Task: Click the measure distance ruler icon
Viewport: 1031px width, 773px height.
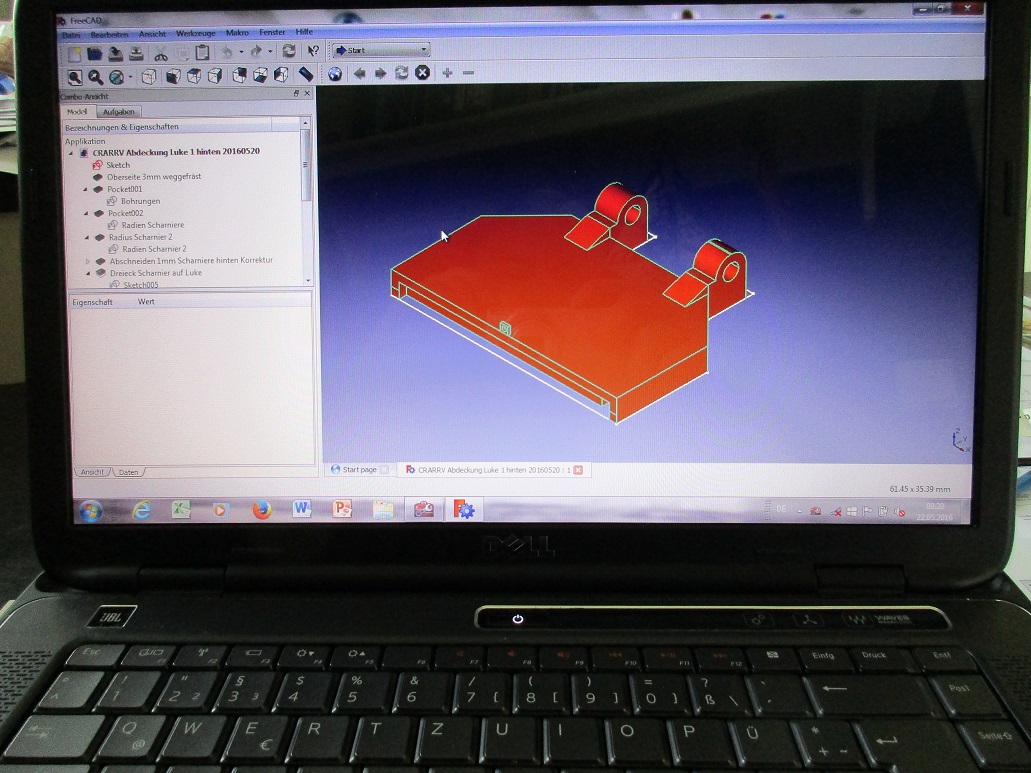Action: click(x=306, y=74)
